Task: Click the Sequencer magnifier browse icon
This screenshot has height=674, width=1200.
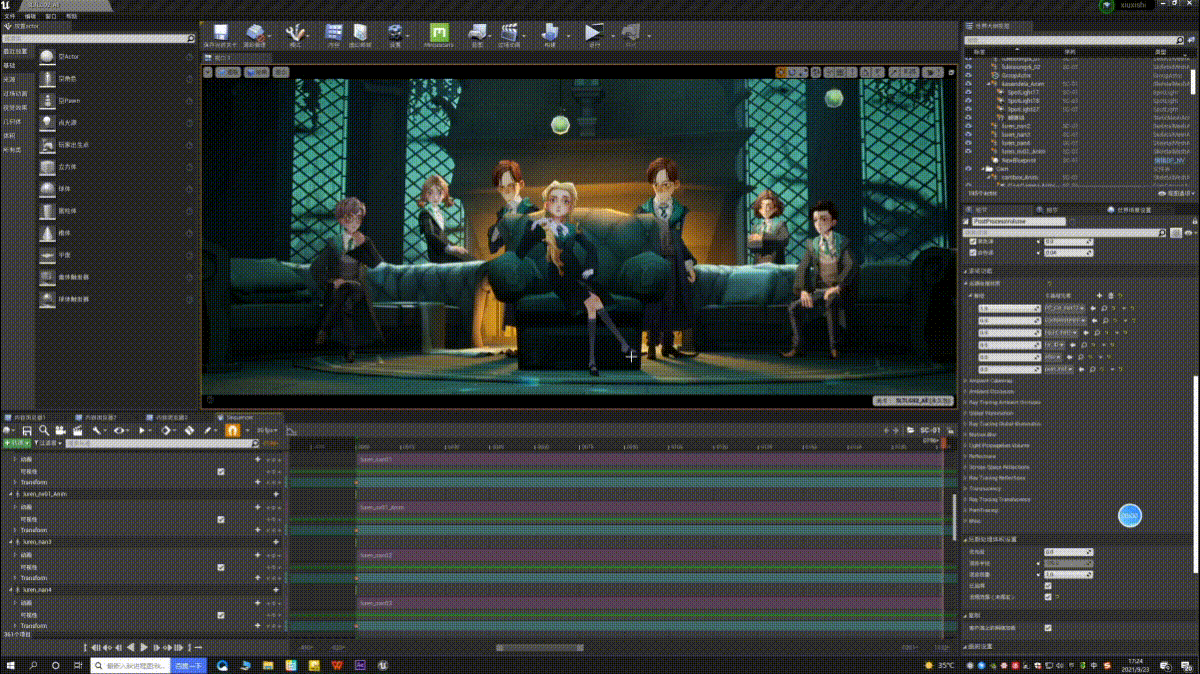Action: [44, 430]
